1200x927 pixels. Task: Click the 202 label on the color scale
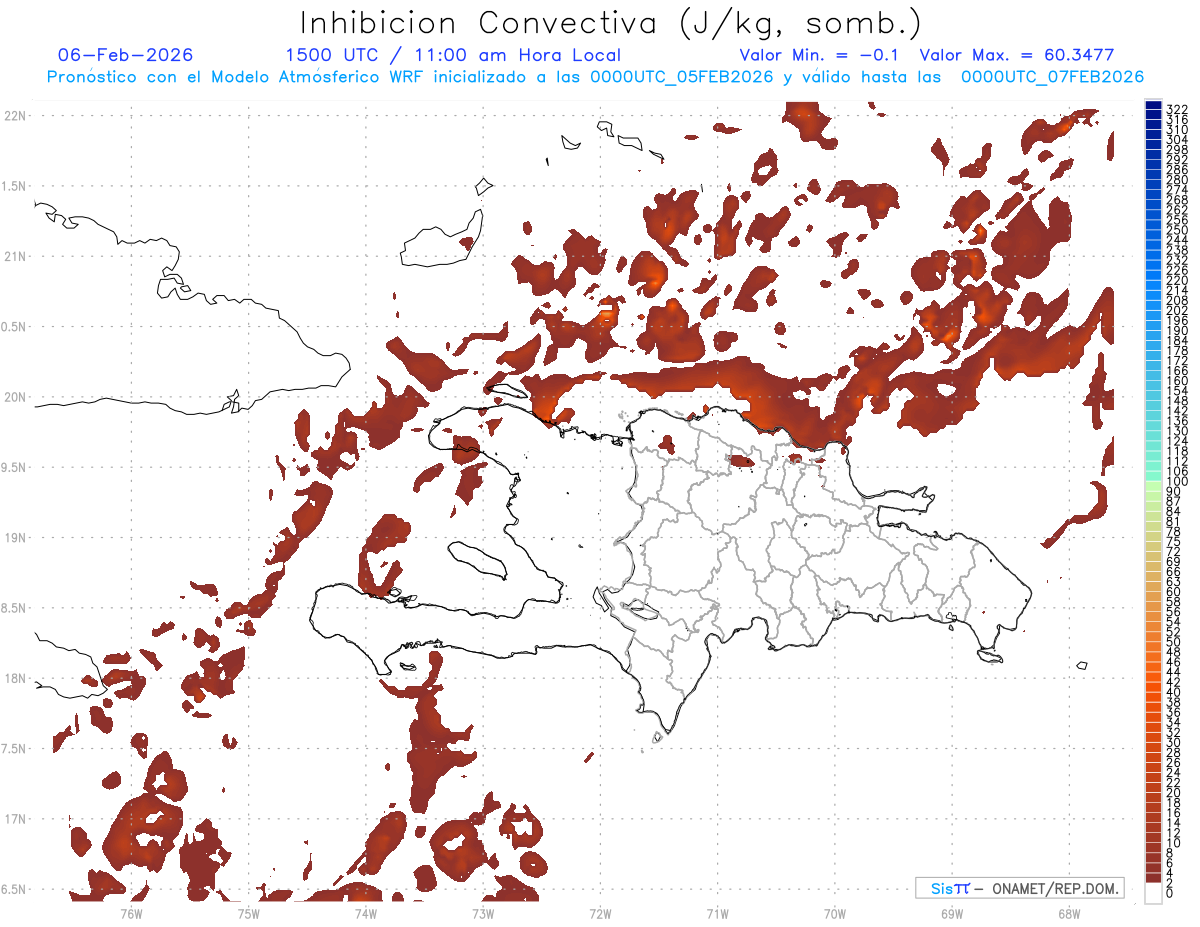1177,310
